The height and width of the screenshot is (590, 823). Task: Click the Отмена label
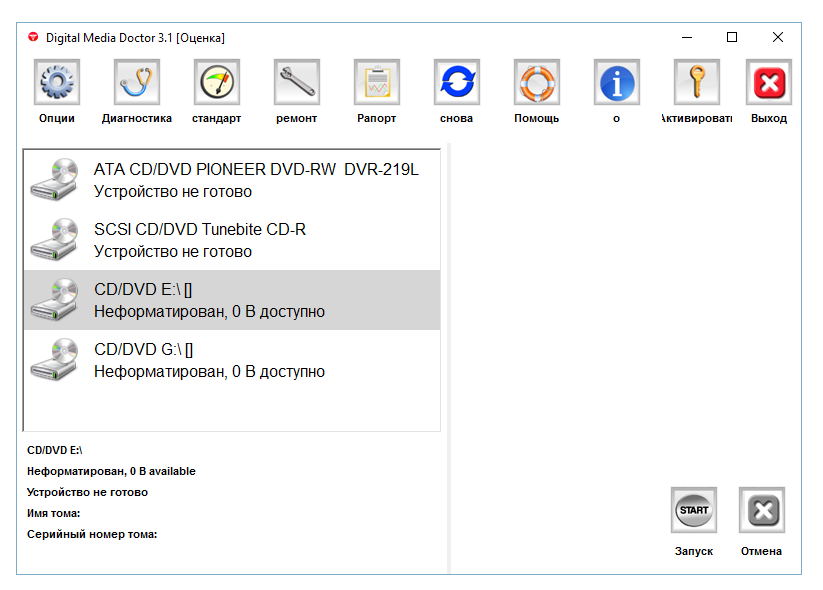tap(761, 551)
